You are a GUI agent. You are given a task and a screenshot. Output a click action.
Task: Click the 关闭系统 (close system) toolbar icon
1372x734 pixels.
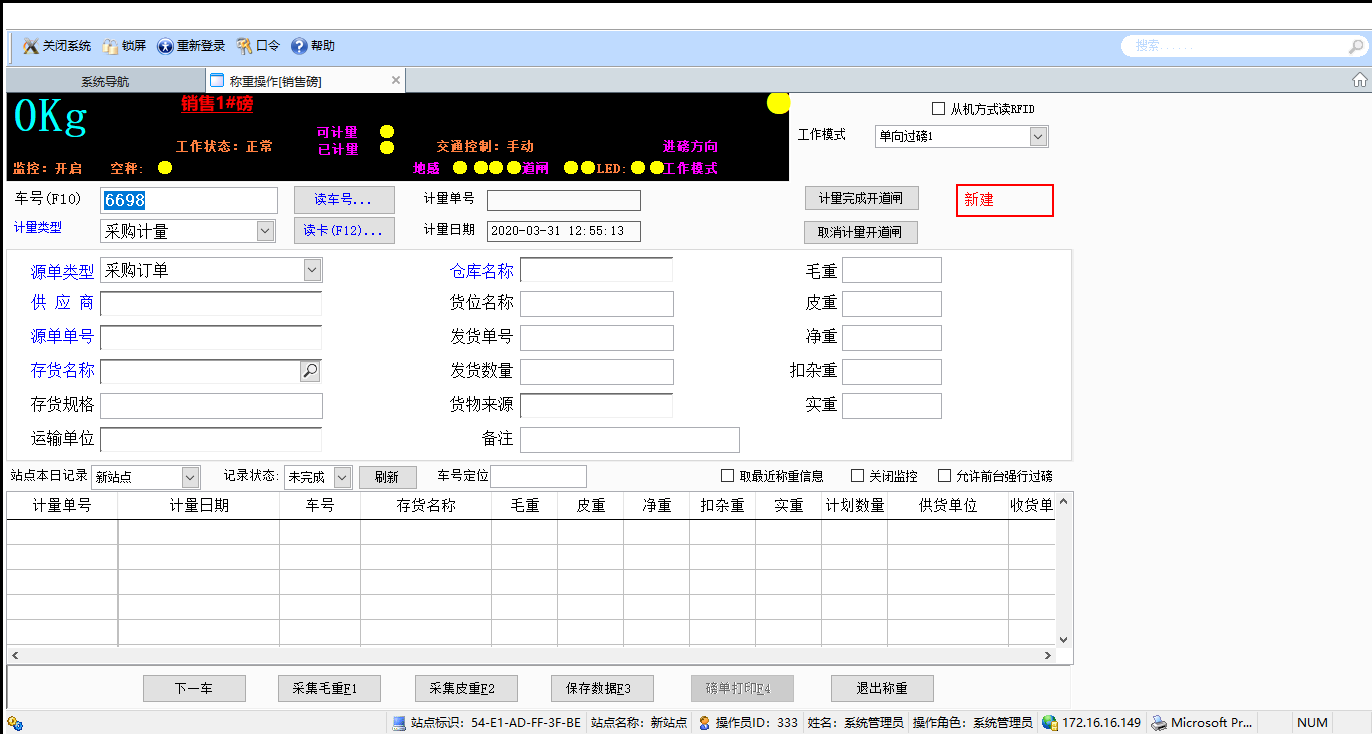(x=31, y=46)
